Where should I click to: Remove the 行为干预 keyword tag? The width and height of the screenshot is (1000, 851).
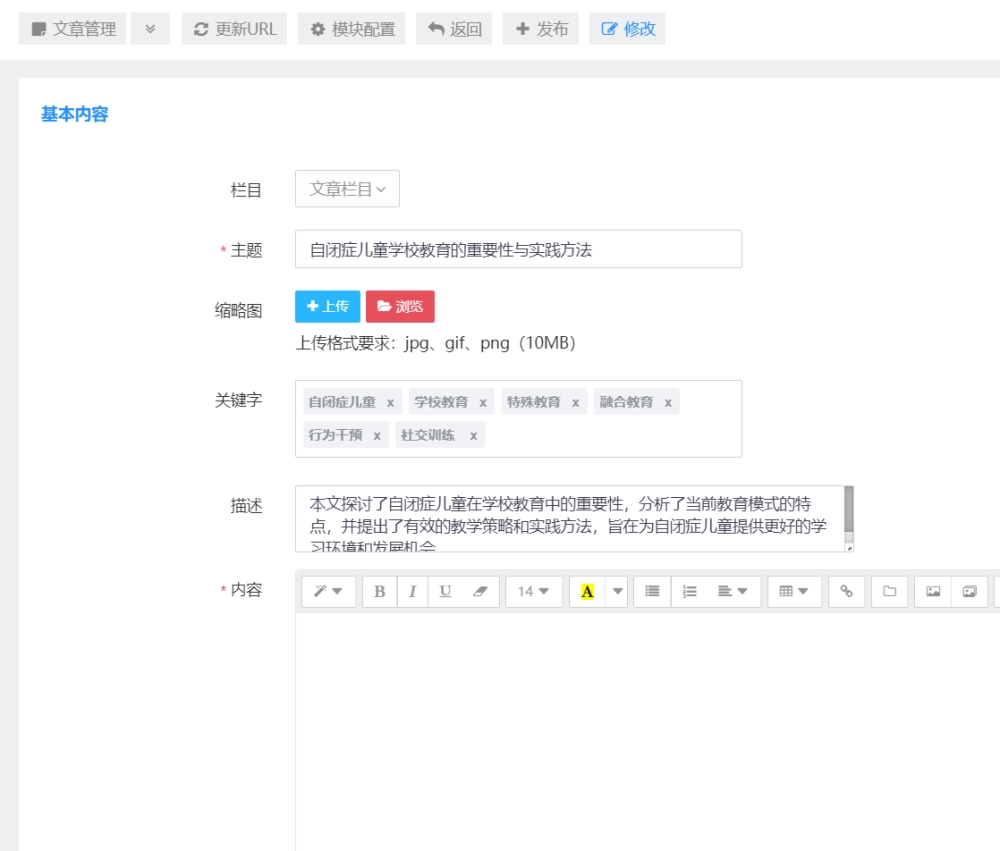377,436
